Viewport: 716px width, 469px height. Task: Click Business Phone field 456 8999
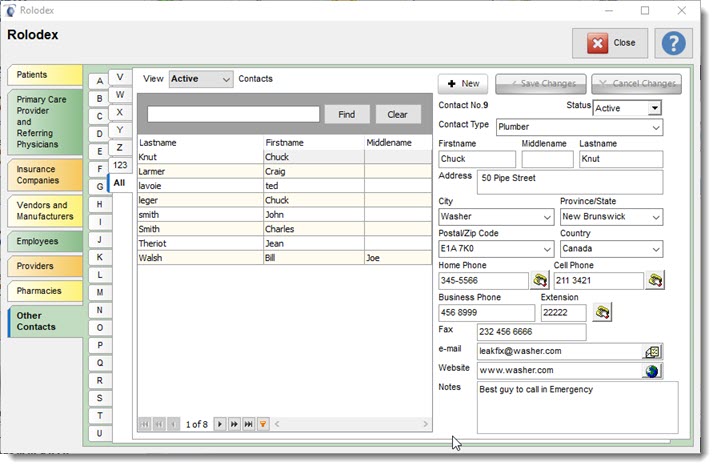[486, 313]
